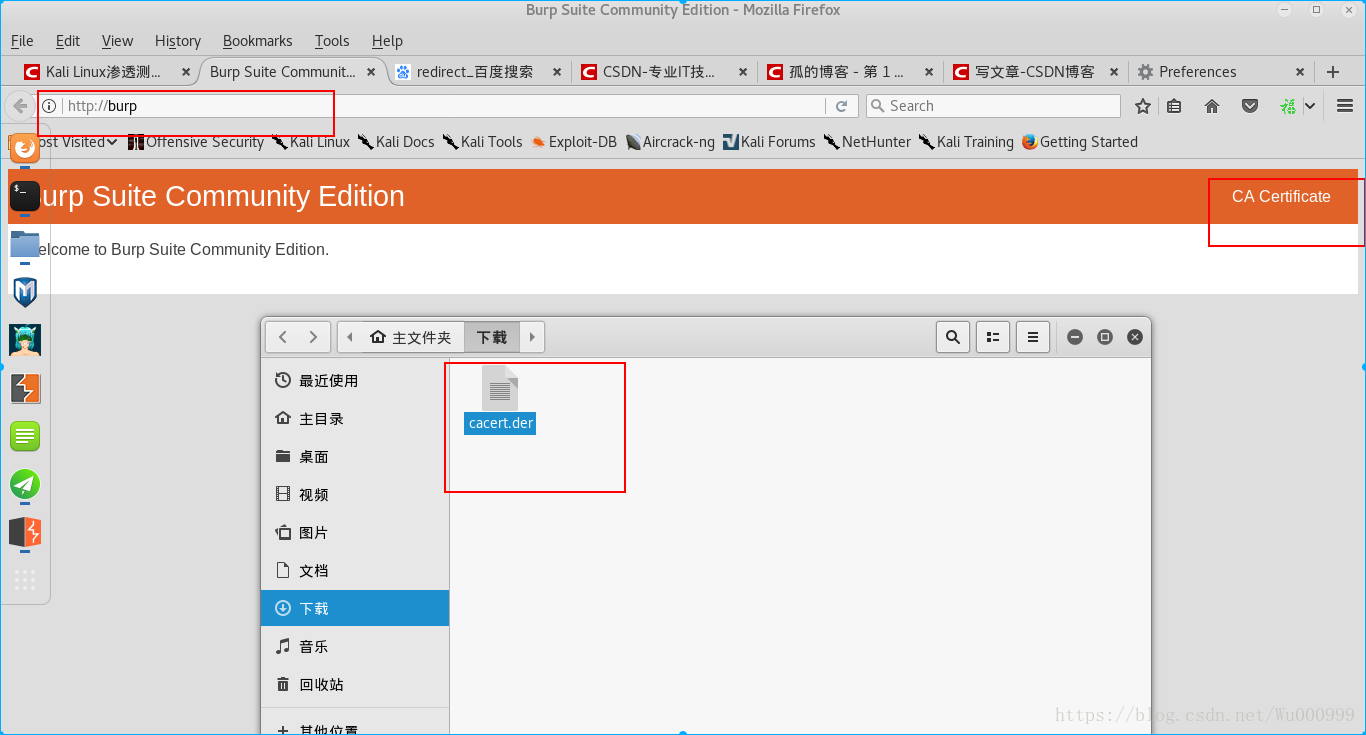Click the Firefox back arrow button
Viewport: 1366px width, 735px height.
click(20, 106)
